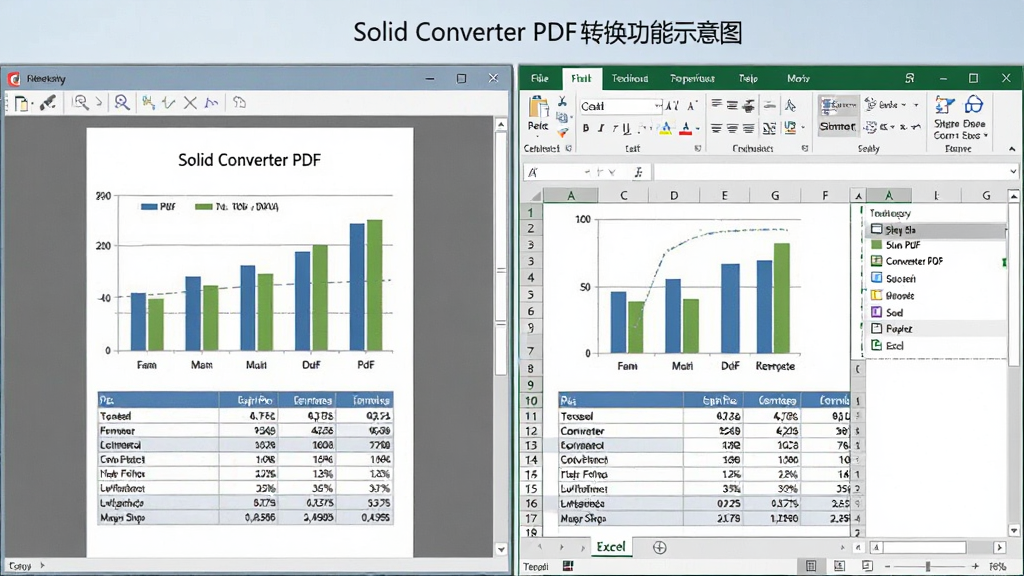The image size is (1024, 576).
Task: Click the document icon in PDF viewer toolbar
Action: click(x=21, y=103)
